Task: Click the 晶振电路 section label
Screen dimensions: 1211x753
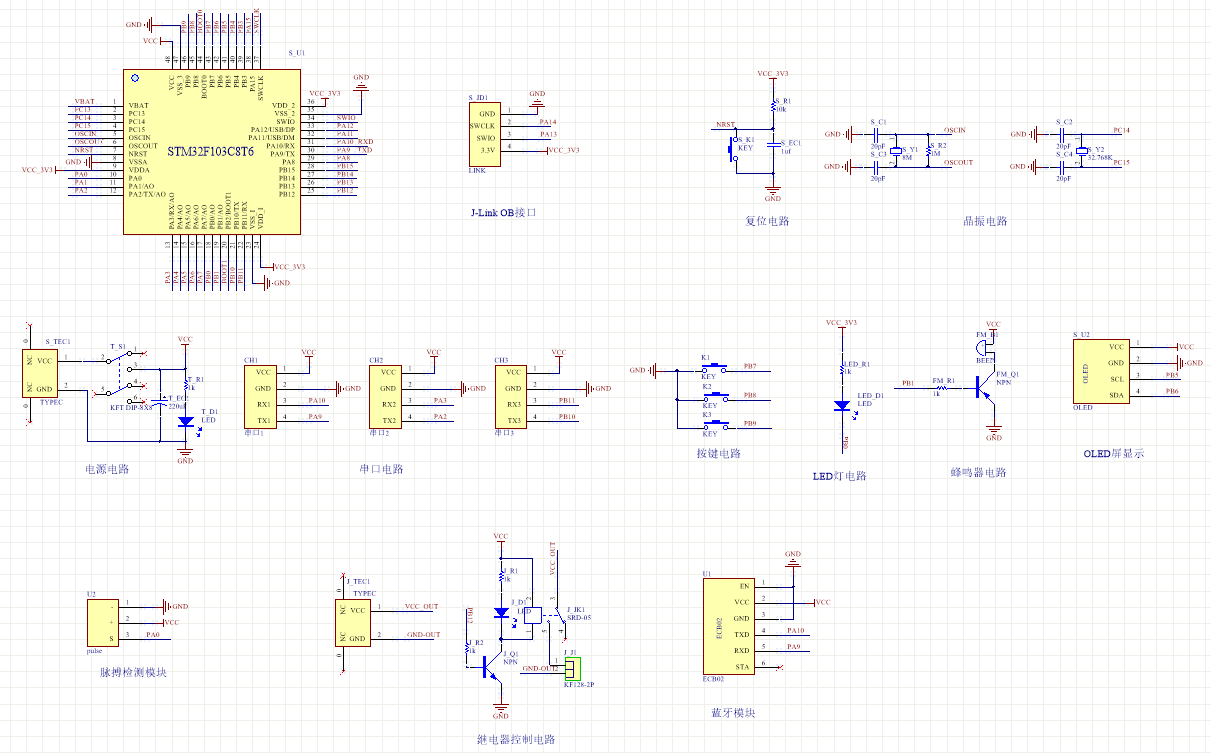Action: [x=985, y=221]
